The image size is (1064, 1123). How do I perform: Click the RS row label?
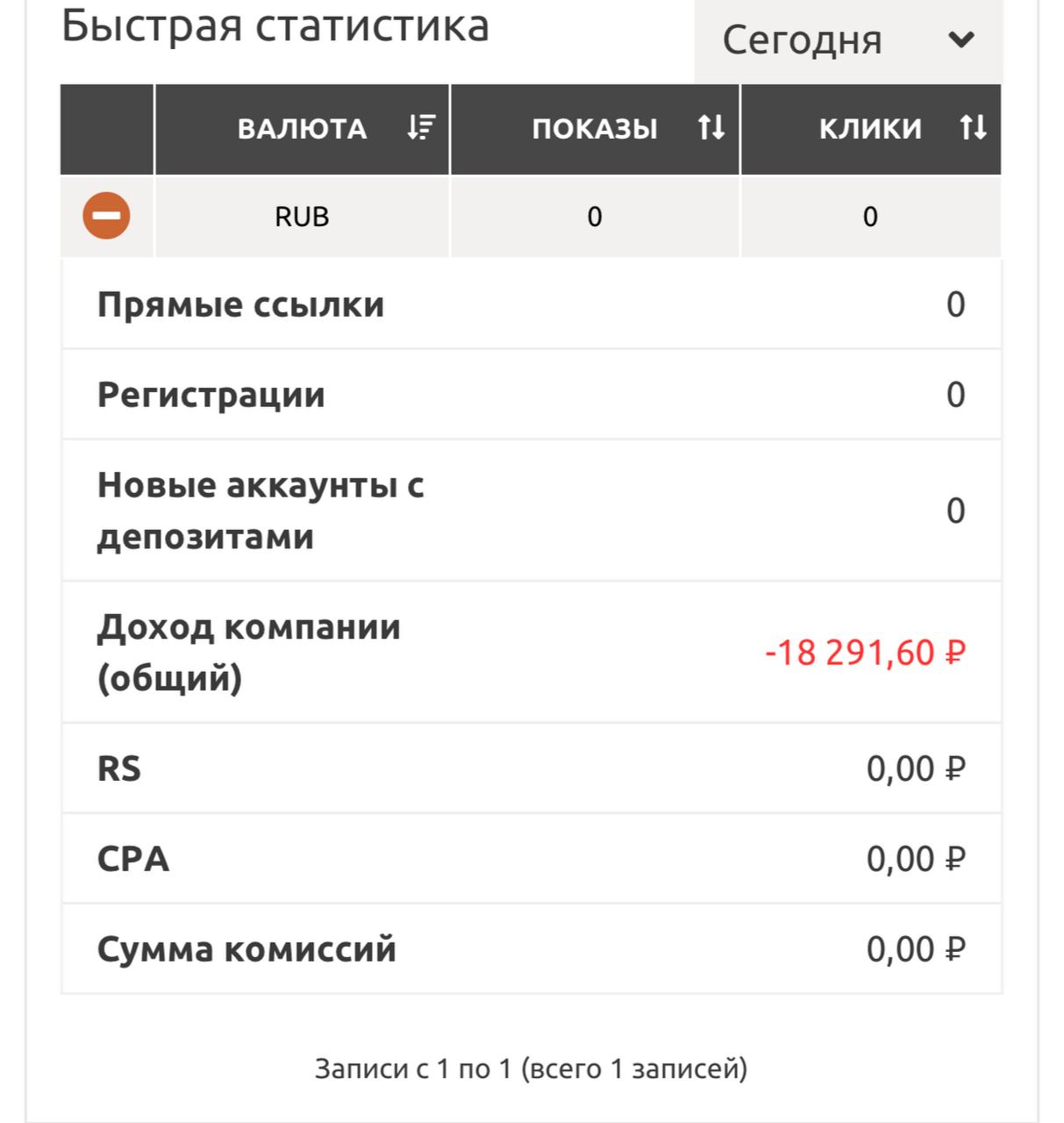coord(119,769)
